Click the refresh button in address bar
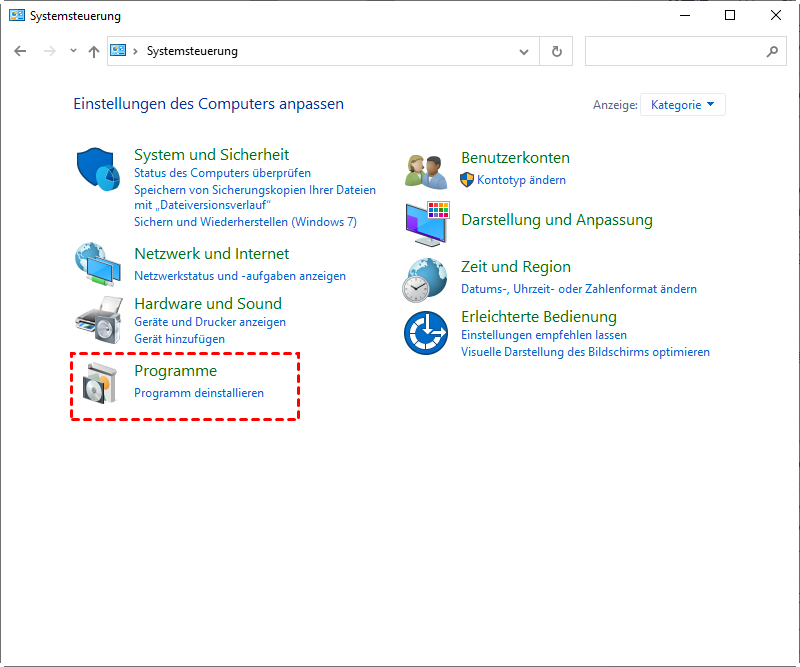Viewport: 800px width, 667px height. click(557, 51)
